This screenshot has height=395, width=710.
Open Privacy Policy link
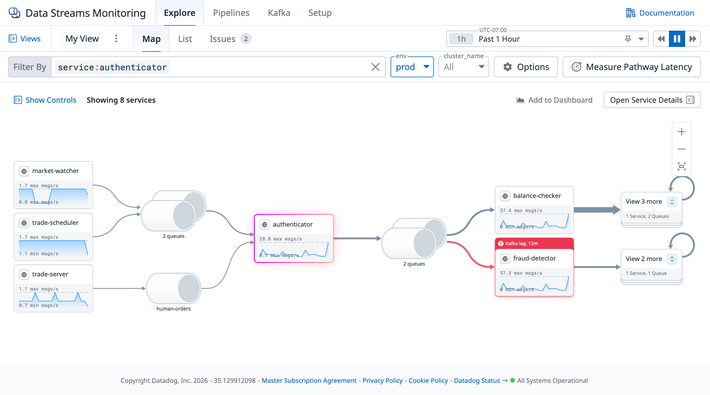tap(383, 381)
